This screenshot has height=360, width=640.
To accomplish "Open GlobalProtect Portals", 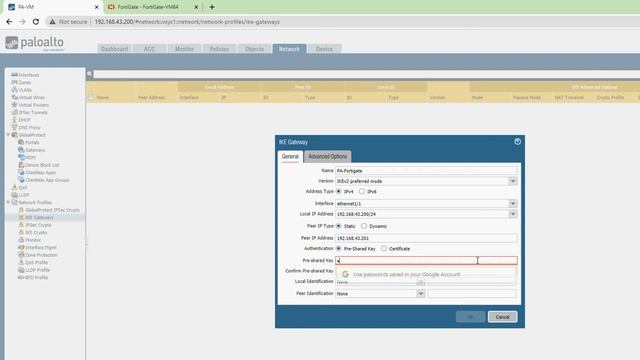I will tap(32, 142).
